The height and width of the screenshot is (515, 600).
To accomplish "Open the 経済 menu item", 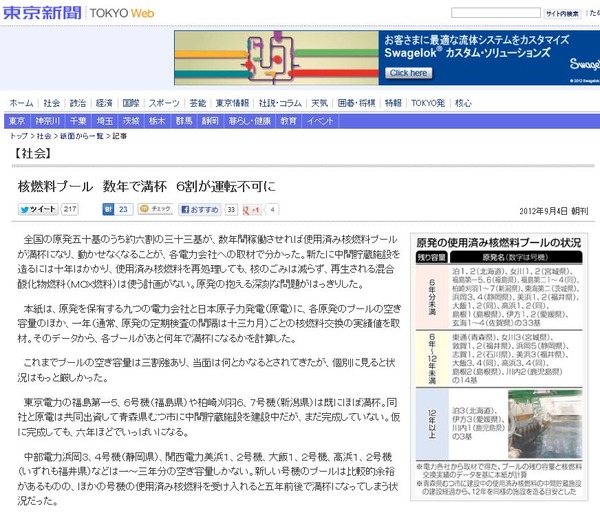I will [104, 103].
